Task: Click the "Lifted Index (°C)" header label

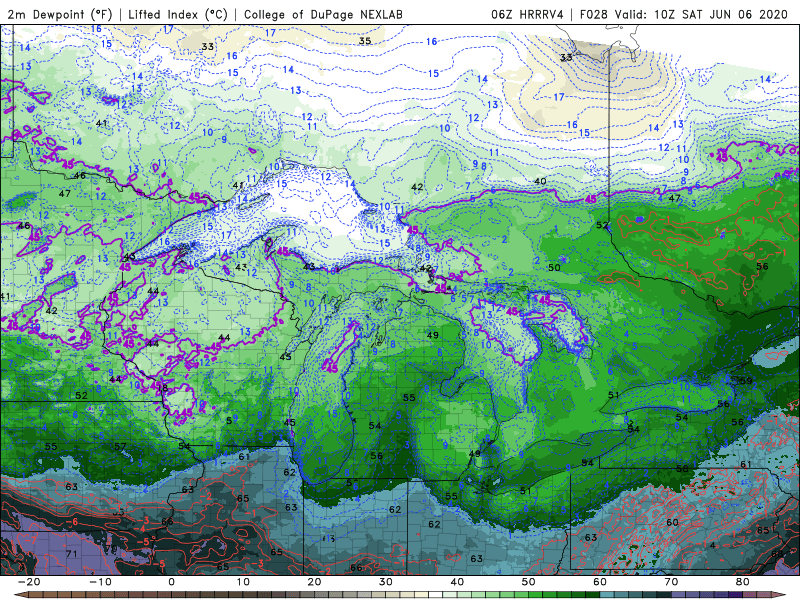Action: click(178, 14)
